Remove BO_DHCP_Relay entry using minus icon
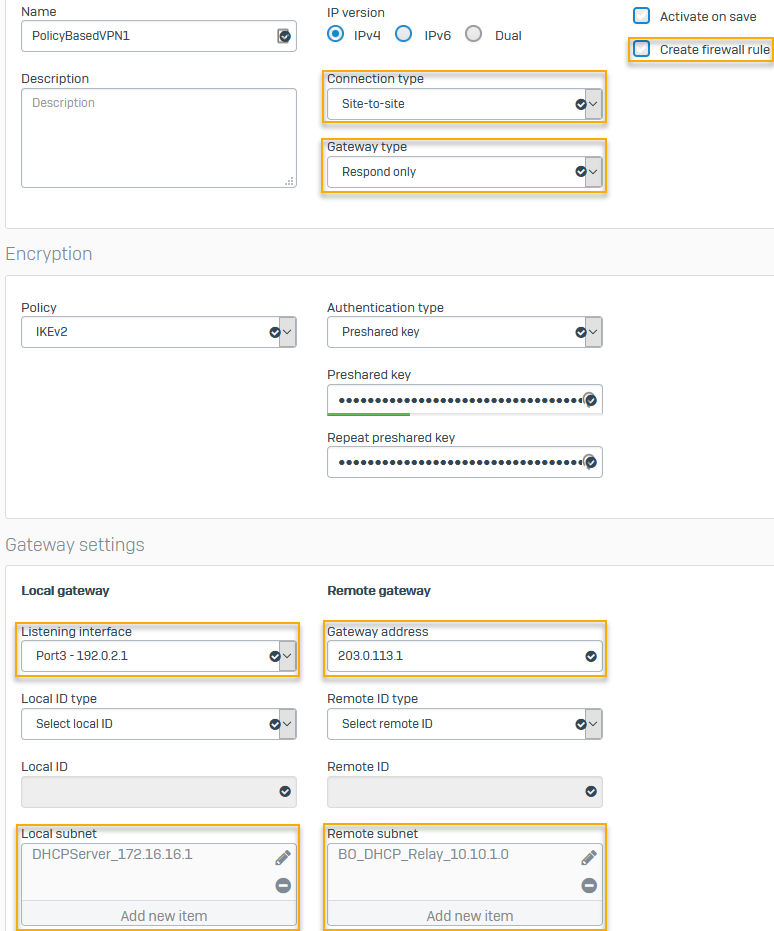 589,885
